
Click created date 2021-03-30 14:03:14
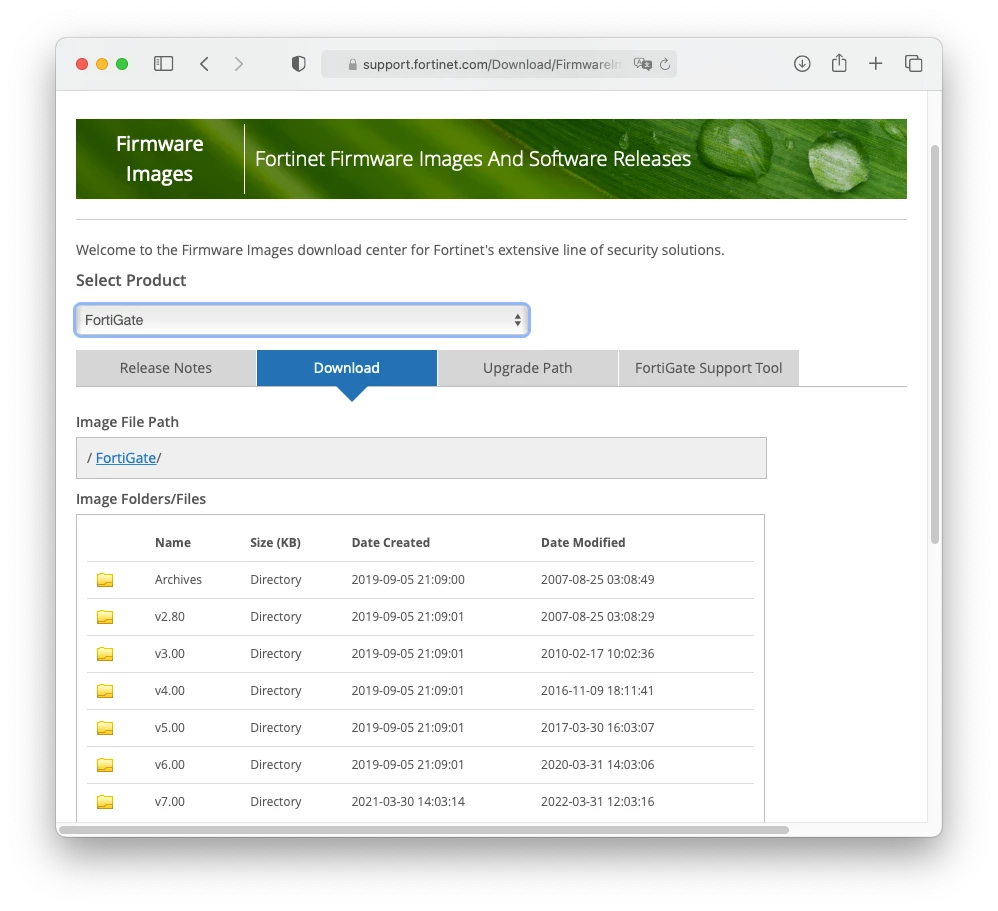pyautogui.click(x=408, y=801)
